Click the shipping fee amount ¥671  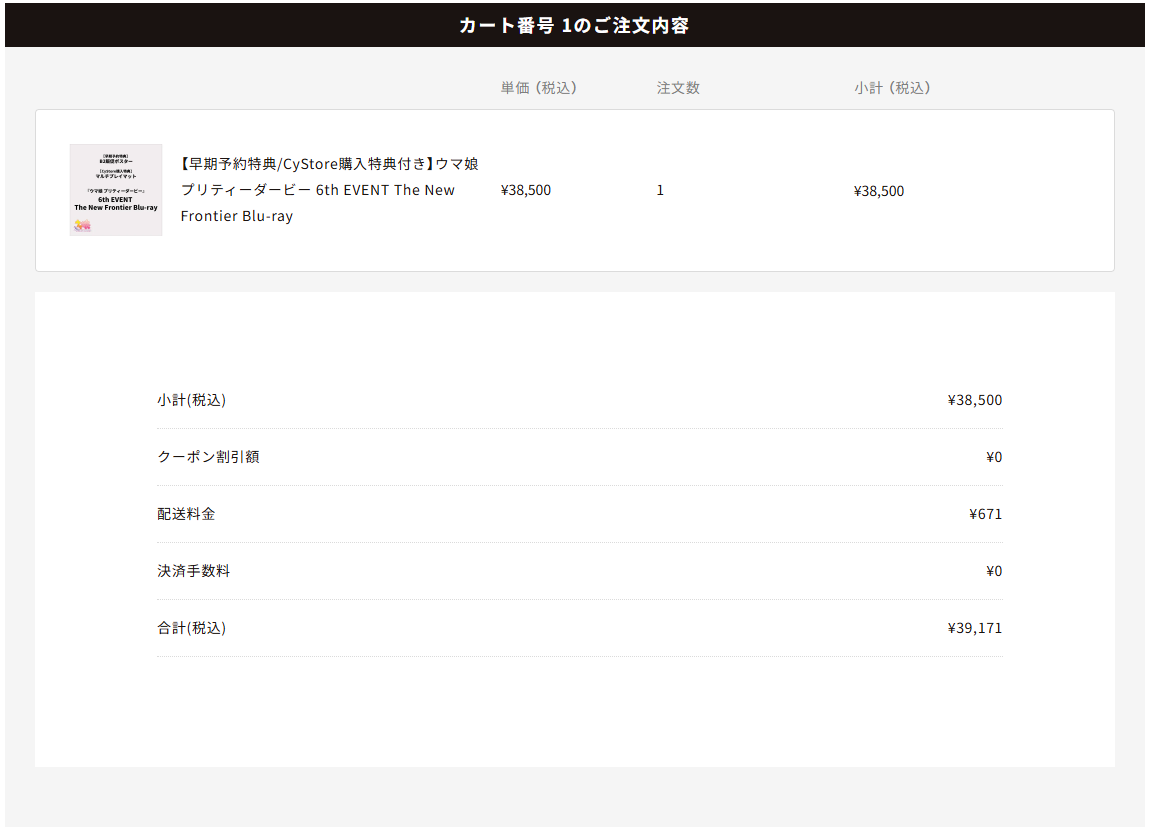985,514
